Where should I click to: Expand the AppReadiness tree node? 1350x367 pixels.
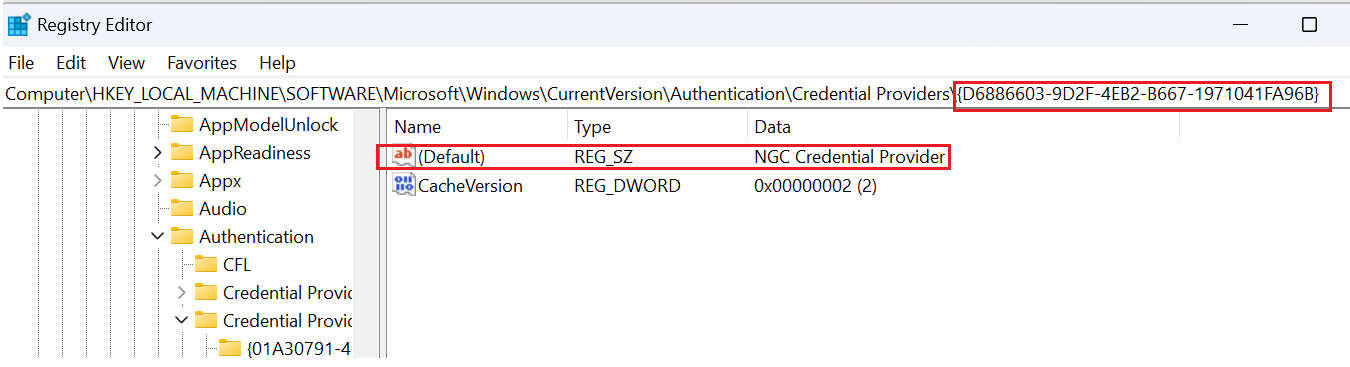click(157, 153)
